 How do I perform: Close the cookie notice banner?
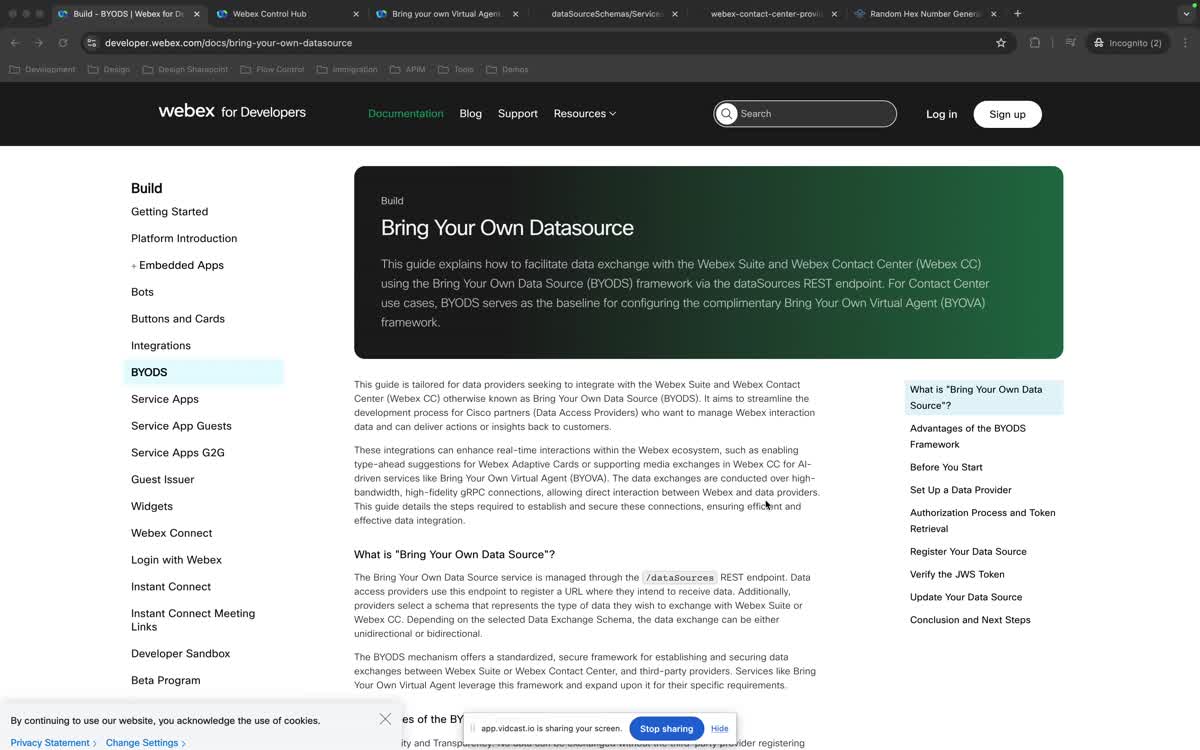[385, 719]
